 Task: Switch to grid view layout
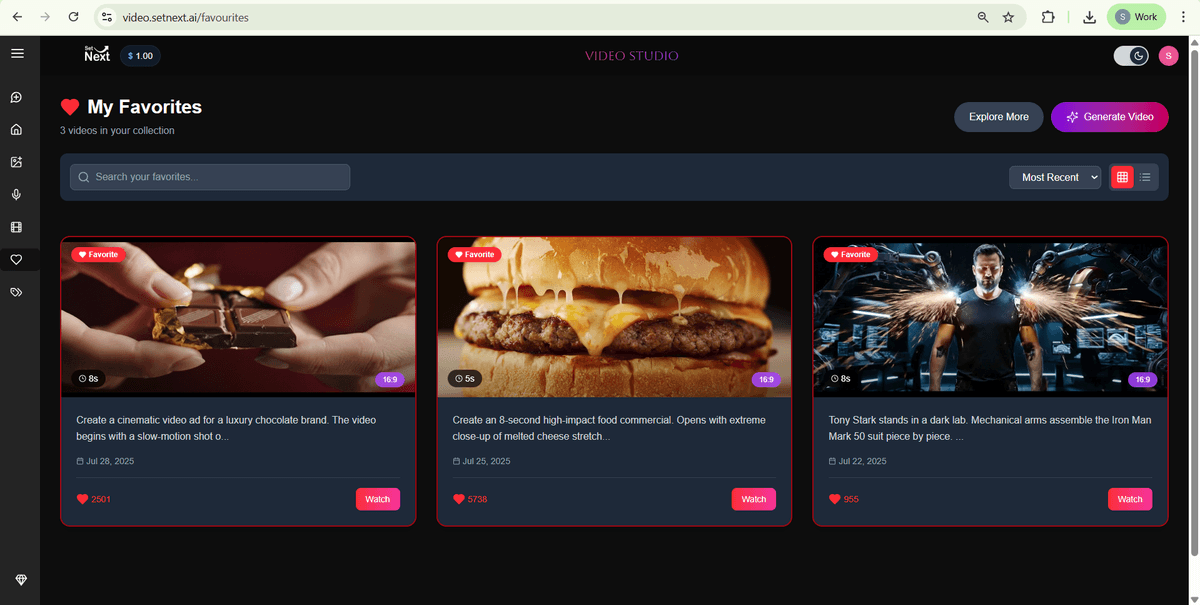tap(1122, 177)
